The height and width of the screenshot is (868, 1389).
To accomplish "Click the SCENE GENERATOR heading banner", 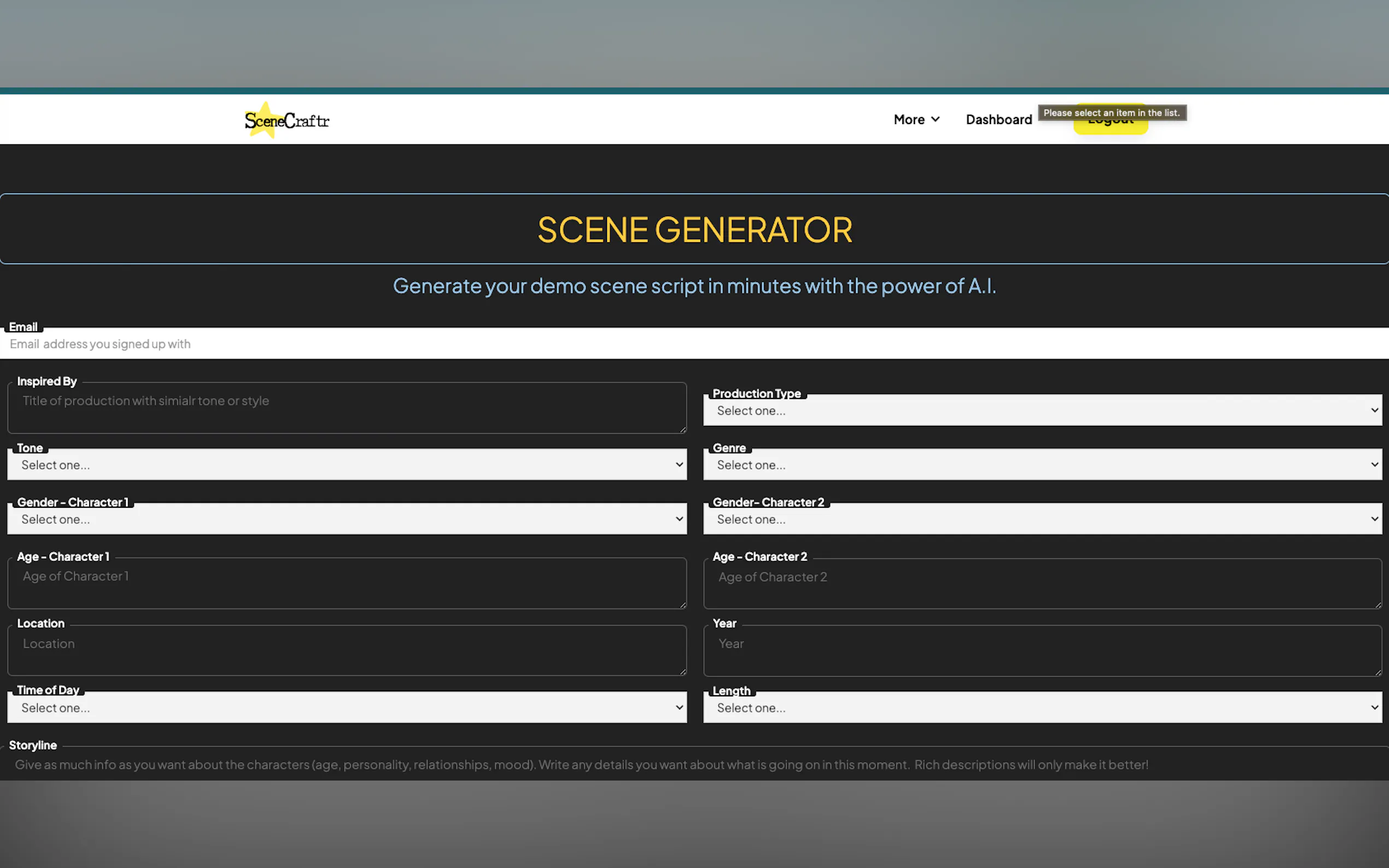I will (693, 229).
